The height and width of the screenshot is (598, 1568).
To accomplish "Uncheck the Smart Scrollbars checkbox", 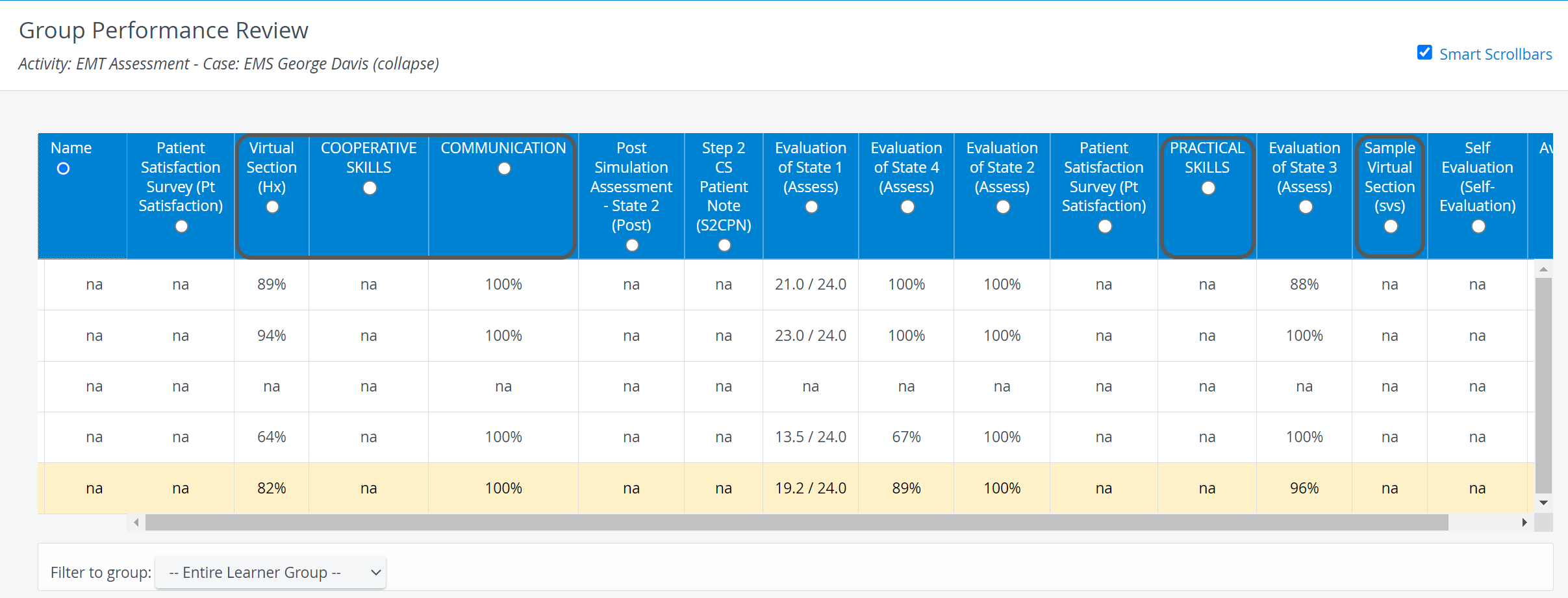I will click(1424, 53).
